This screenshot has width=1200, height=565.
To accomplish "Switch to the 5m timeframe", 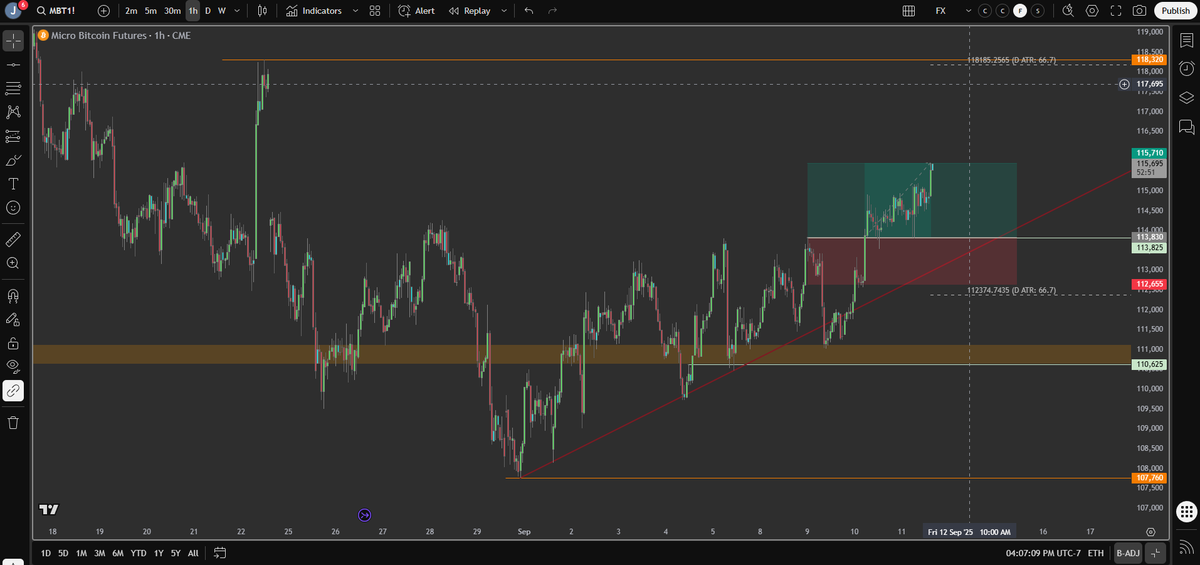I will point(150,10).
